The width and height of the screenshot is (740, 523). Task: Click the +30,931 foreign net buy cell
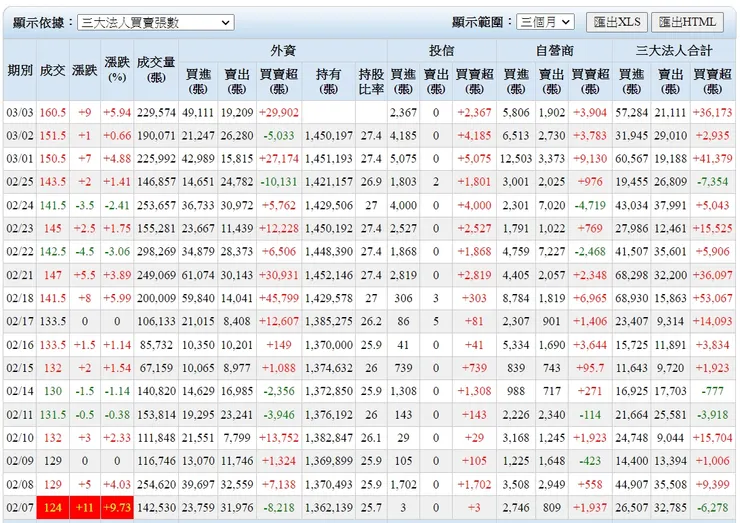279,275
